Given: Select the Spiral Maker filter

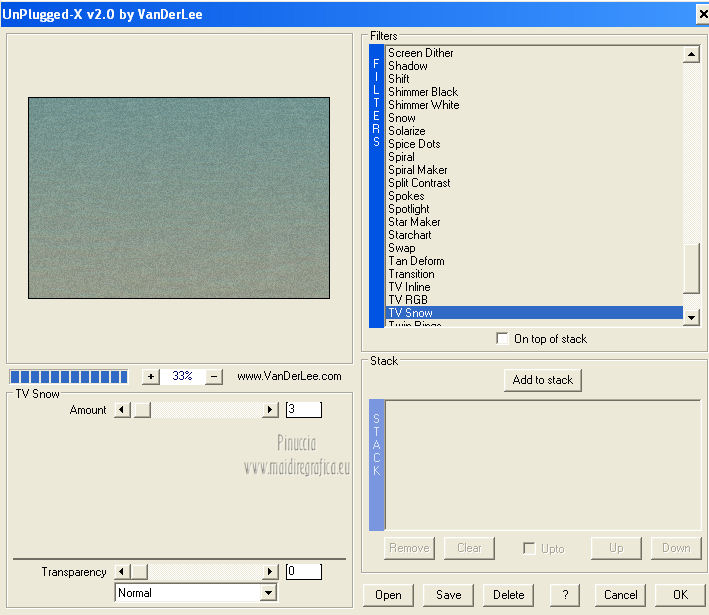Looking at the screenshot, I should tap(534, 170).
